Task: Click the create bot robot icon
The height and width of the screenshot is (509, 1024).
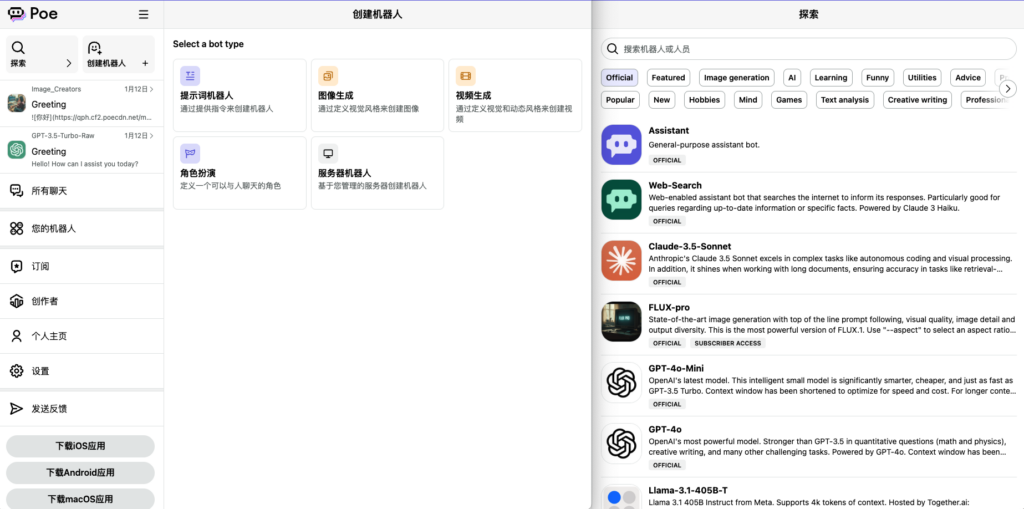Action: pos(95,48)
